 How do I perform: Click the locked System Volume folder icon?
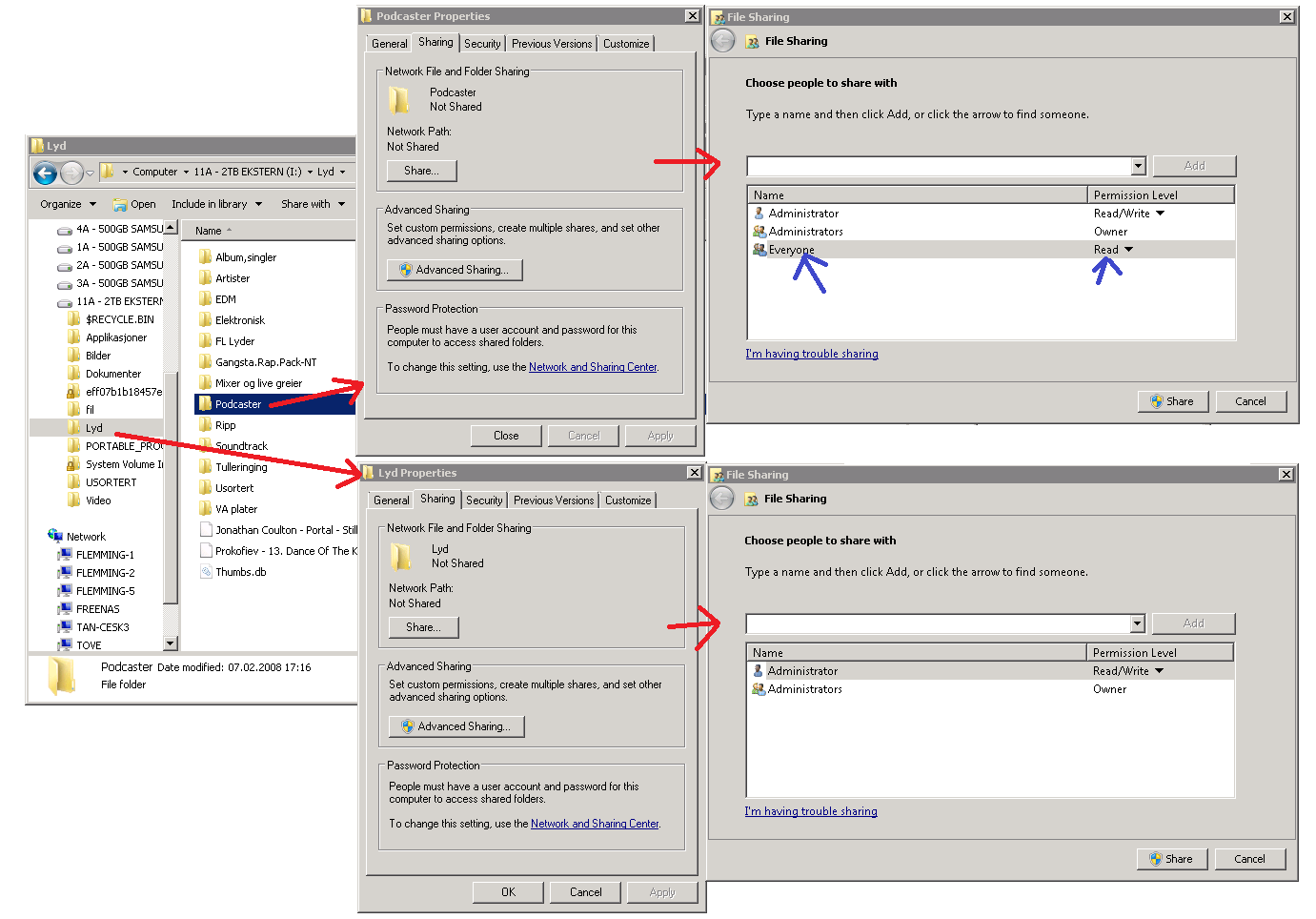point(73,464)
